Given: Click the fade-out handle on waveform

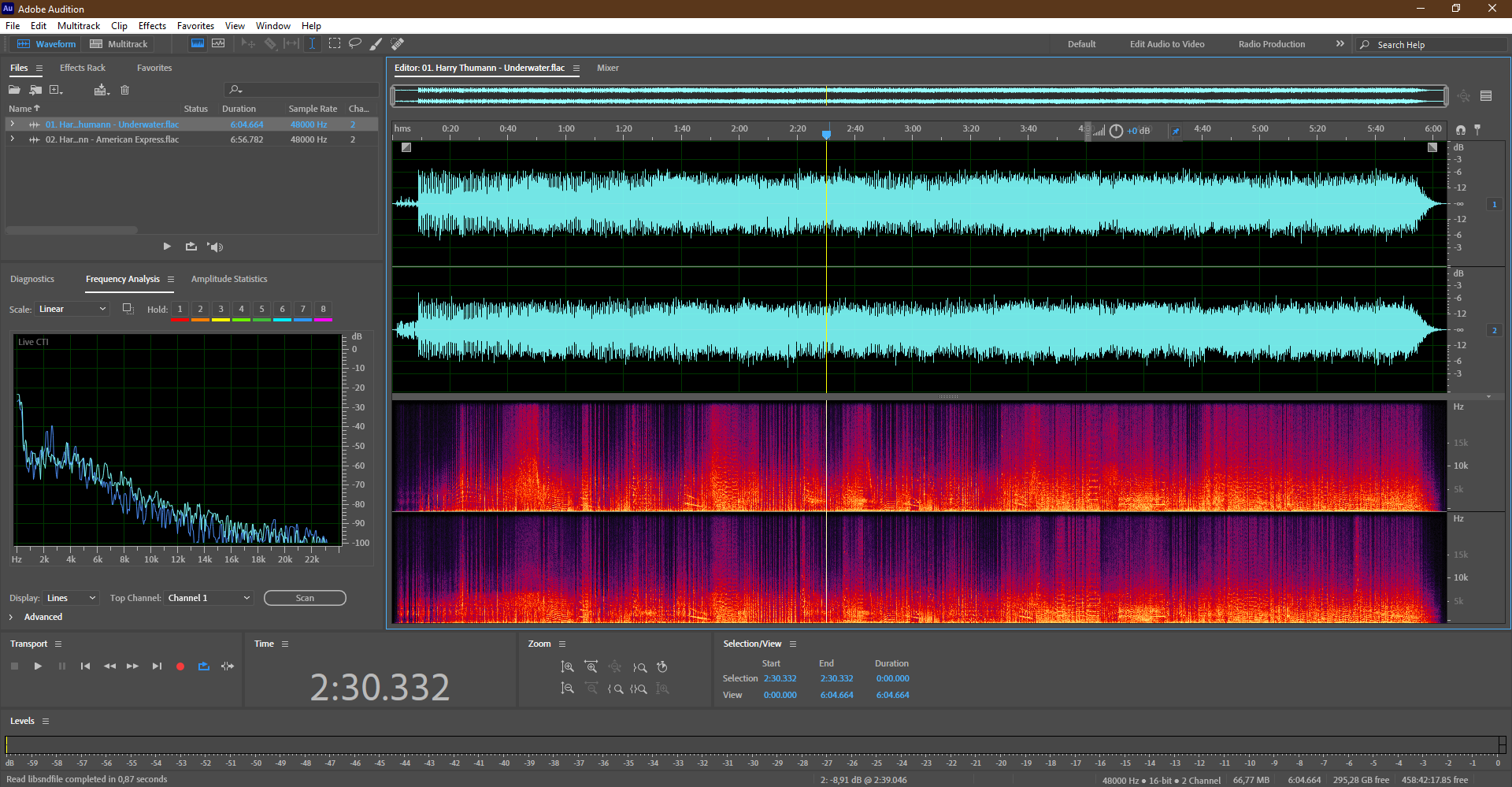Looking at the screenshot, I should click(1432, 147).
